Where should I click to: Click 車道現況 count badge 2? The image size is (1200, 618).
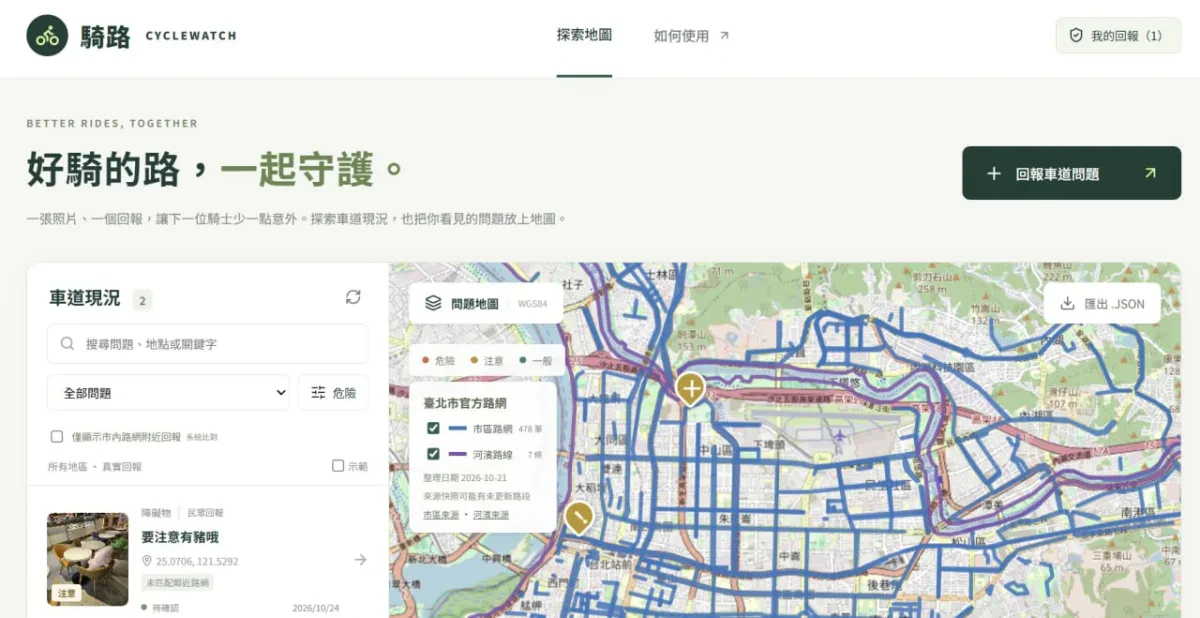coord(143,300)
